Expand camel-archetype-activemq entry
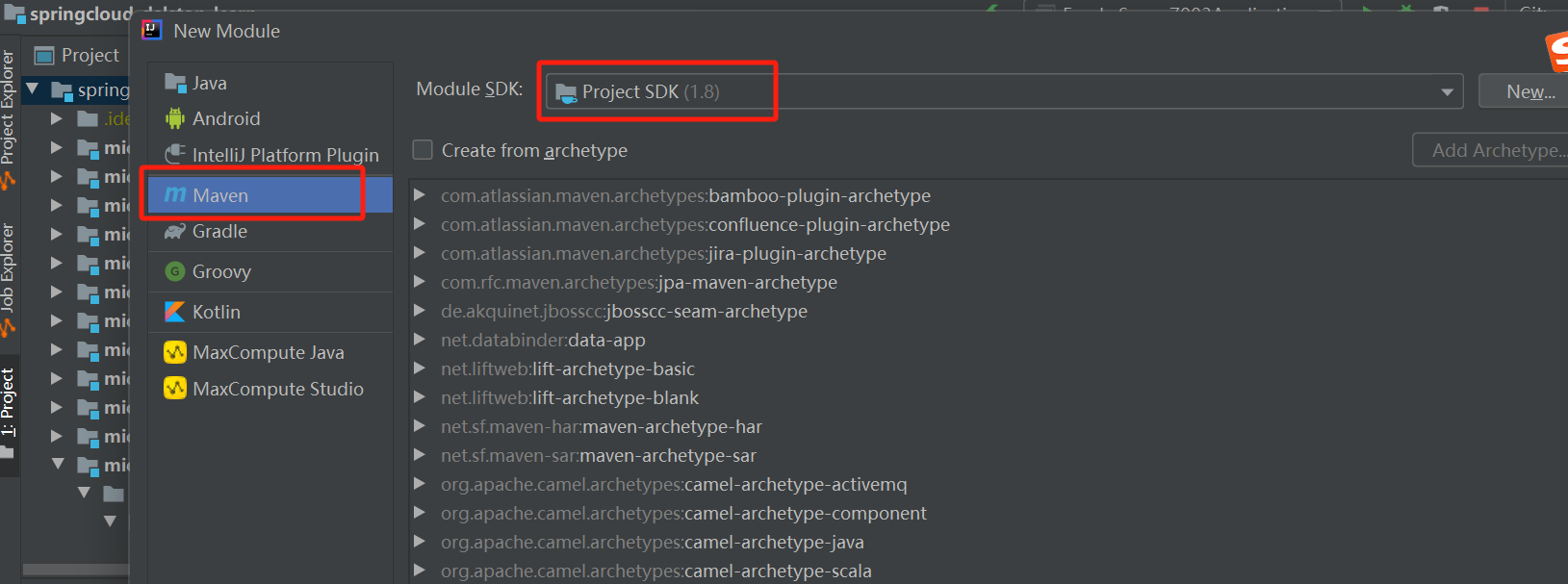The image size is (1568, 584). coord(420,484)
